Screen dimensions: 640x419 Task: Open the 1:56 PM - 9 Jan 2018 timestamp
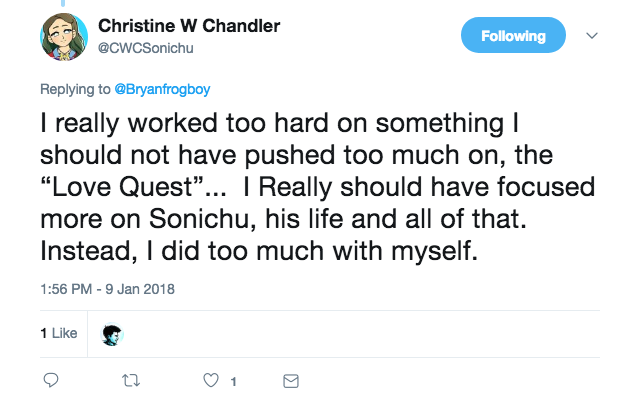click(x=107, y=289)
